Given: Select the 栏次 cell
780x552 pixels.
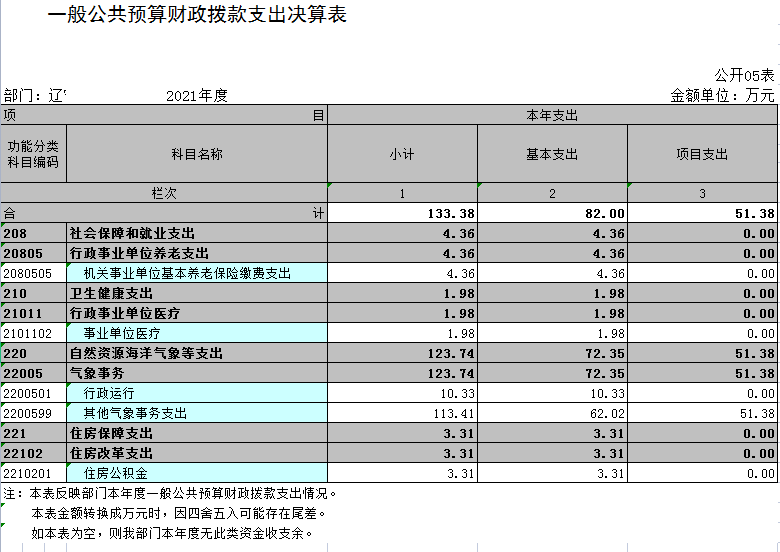Looking at the screenshot, I should pyautogui.click(x=164, y=193).
